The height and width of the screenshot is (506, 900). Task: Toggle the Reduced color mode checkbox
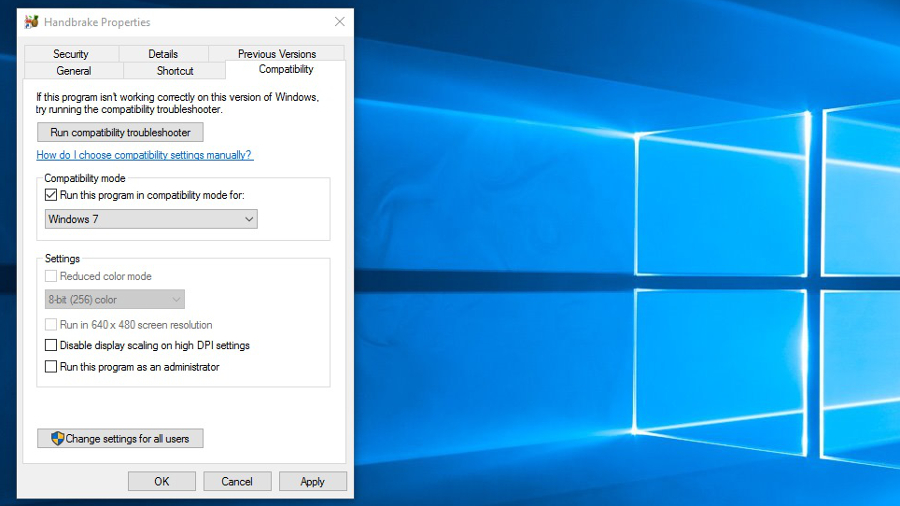51,276
